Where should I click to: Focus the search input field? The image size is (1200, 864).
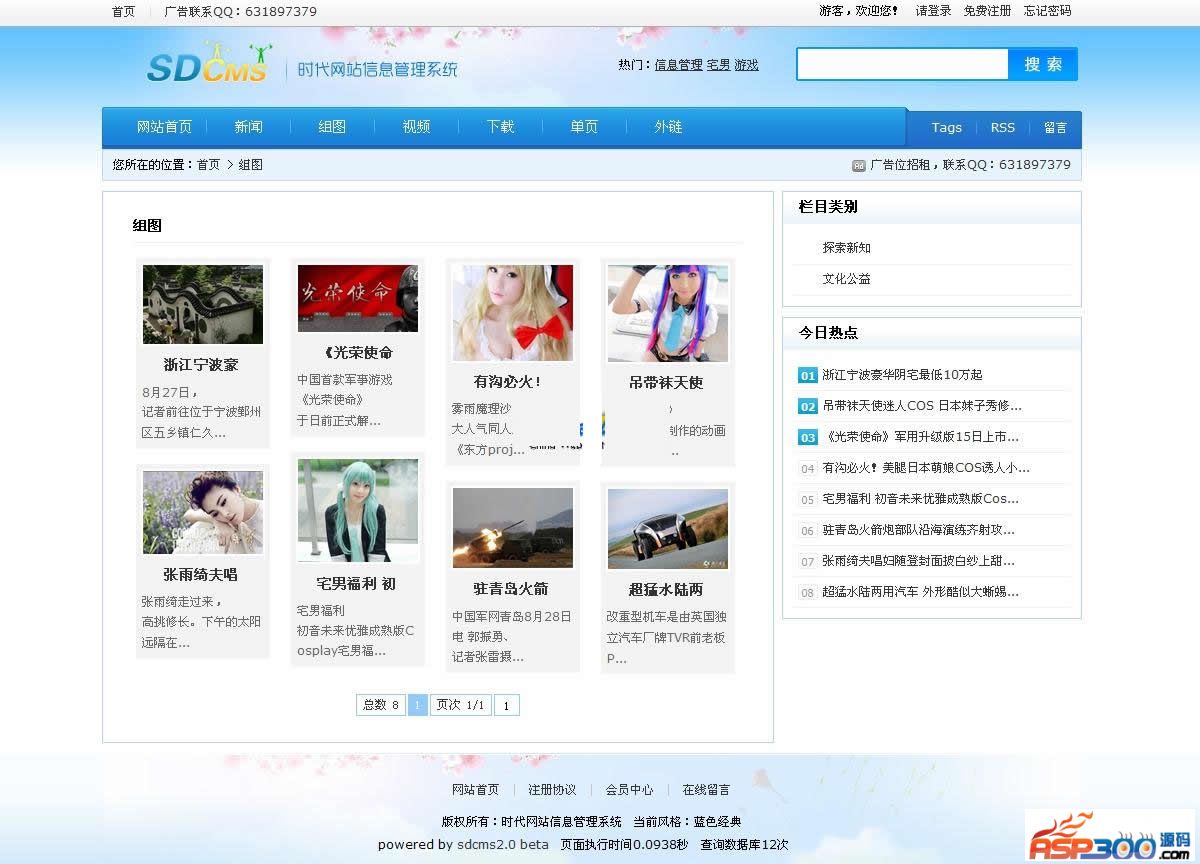tap(903, 64)
